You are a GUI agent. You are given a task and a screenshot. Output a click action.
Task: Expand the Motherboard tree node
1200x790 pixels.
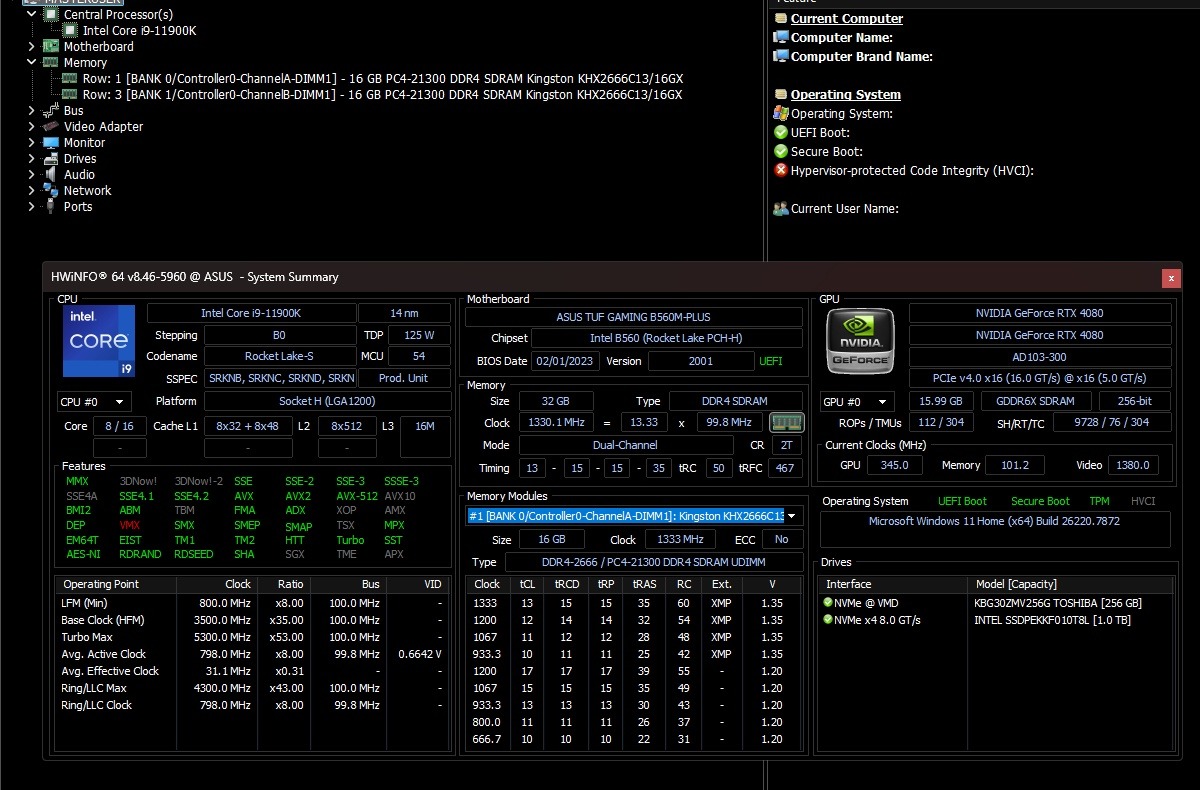(x=32, y=46)
